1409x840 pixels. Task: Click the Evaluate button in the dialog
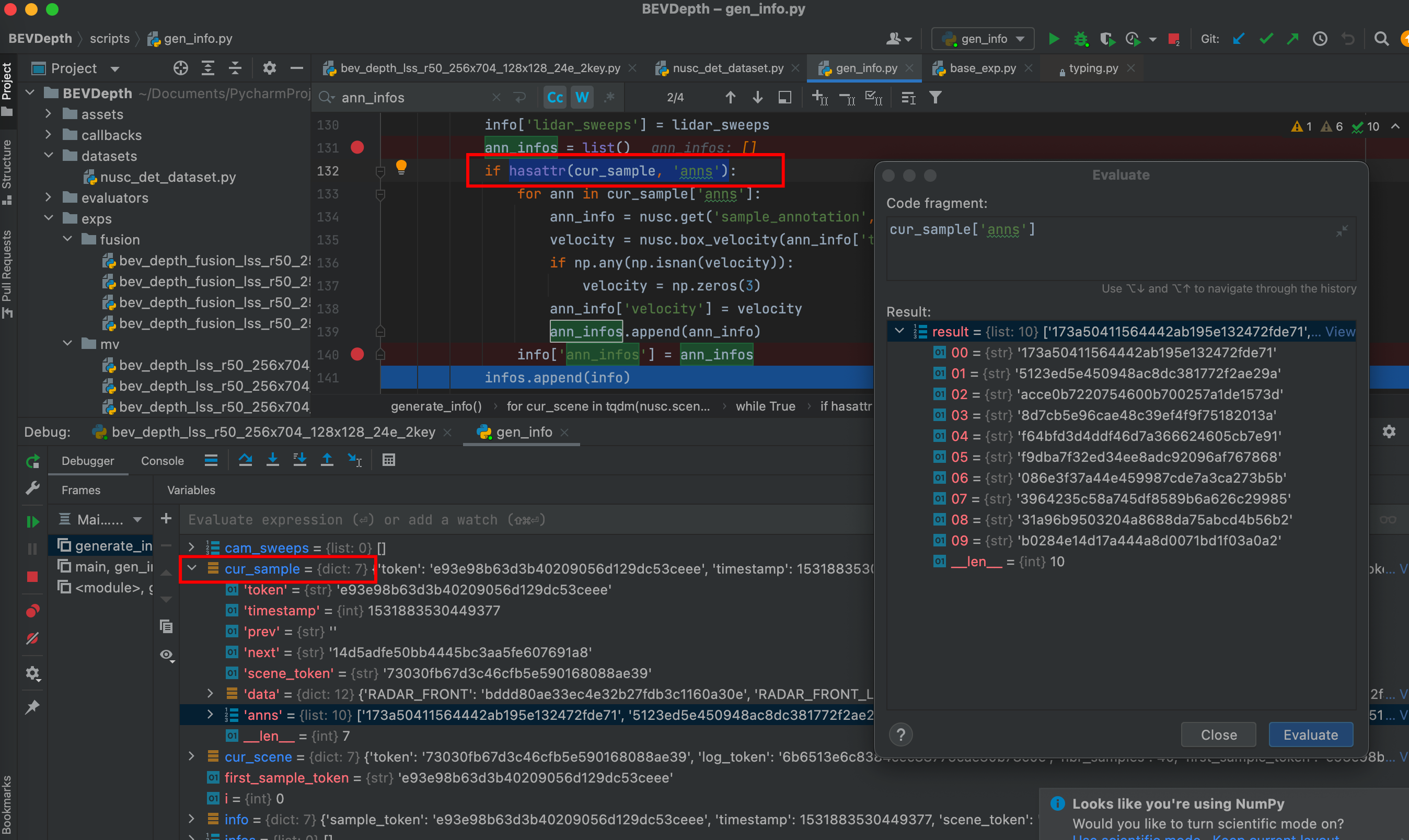1310,734
